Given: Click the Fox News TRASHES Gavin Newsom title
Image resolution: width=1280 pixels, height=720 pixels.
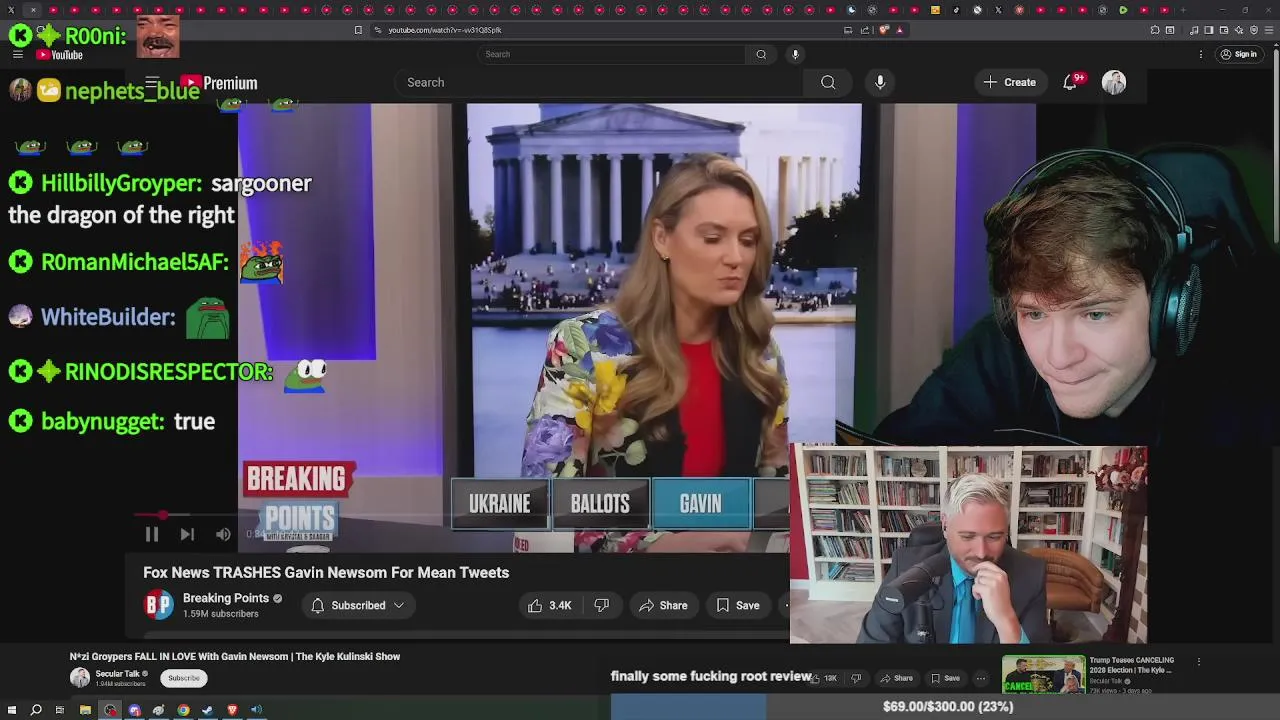Looking at the screenshot, I should point(326,572).
